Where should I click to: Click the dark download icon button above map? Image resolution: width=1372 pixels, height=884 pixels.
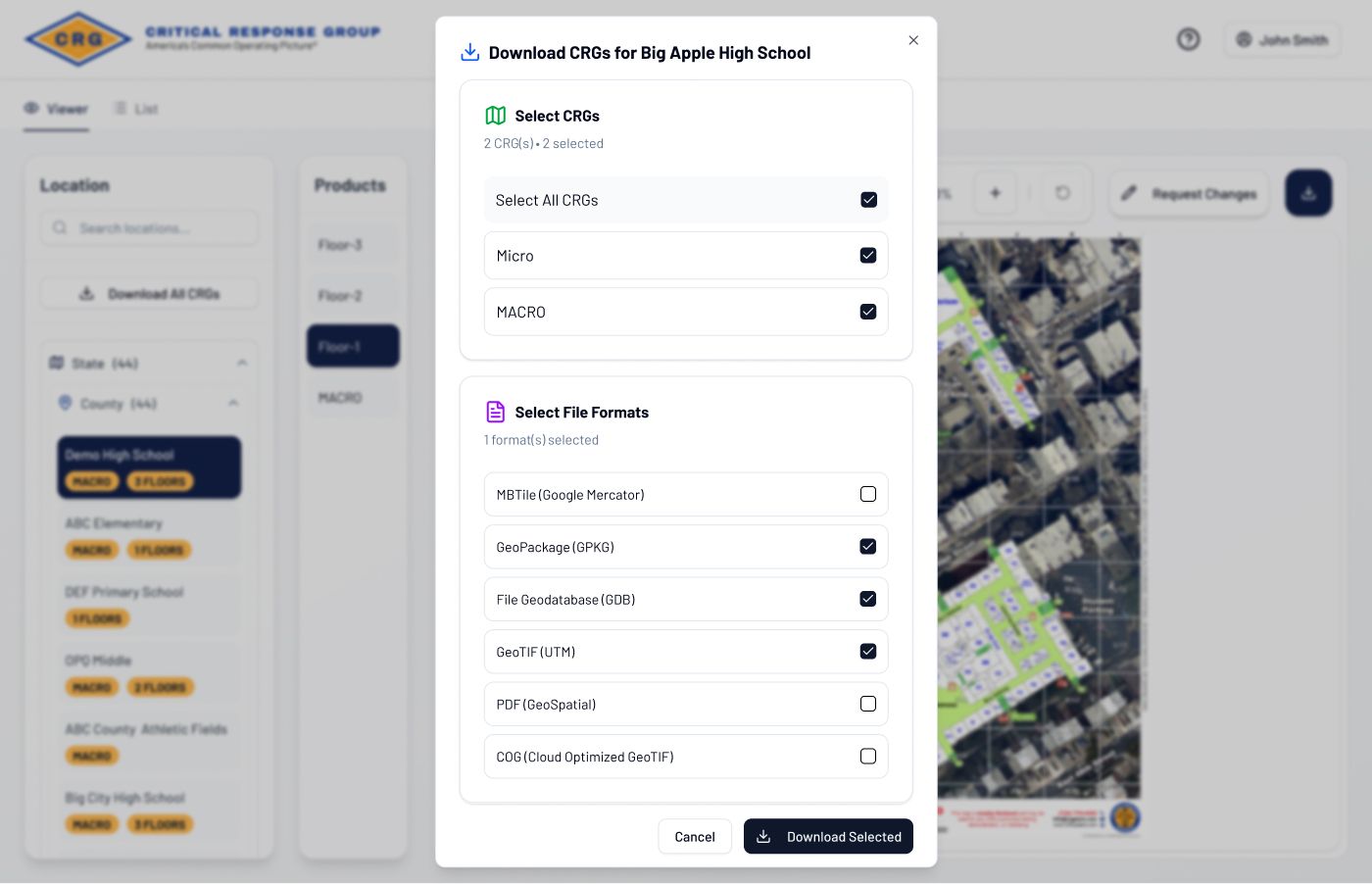click(1308, 193)
